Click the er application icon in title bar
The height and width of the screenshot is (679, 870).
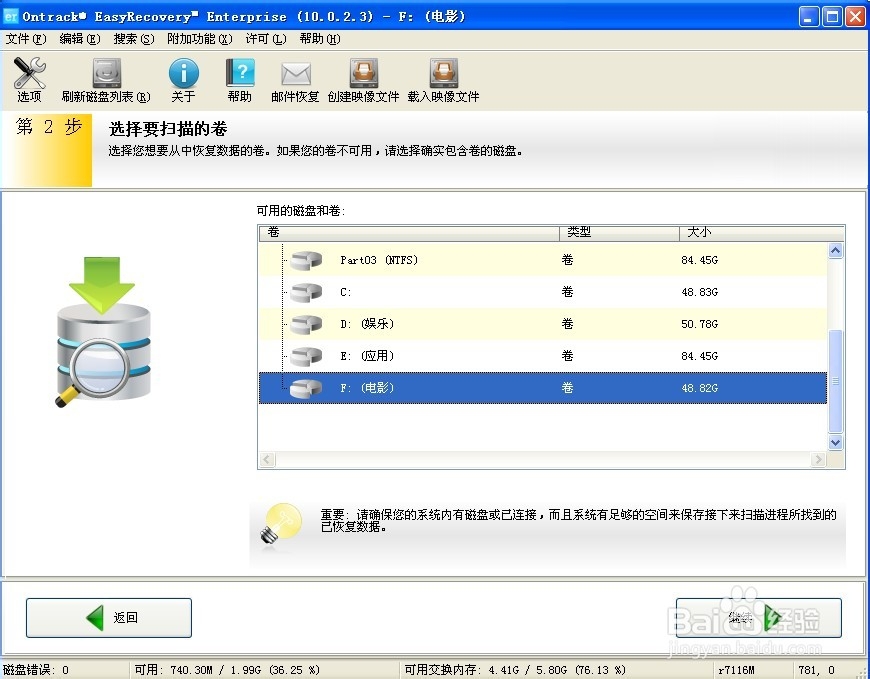(x=11, y=17)
